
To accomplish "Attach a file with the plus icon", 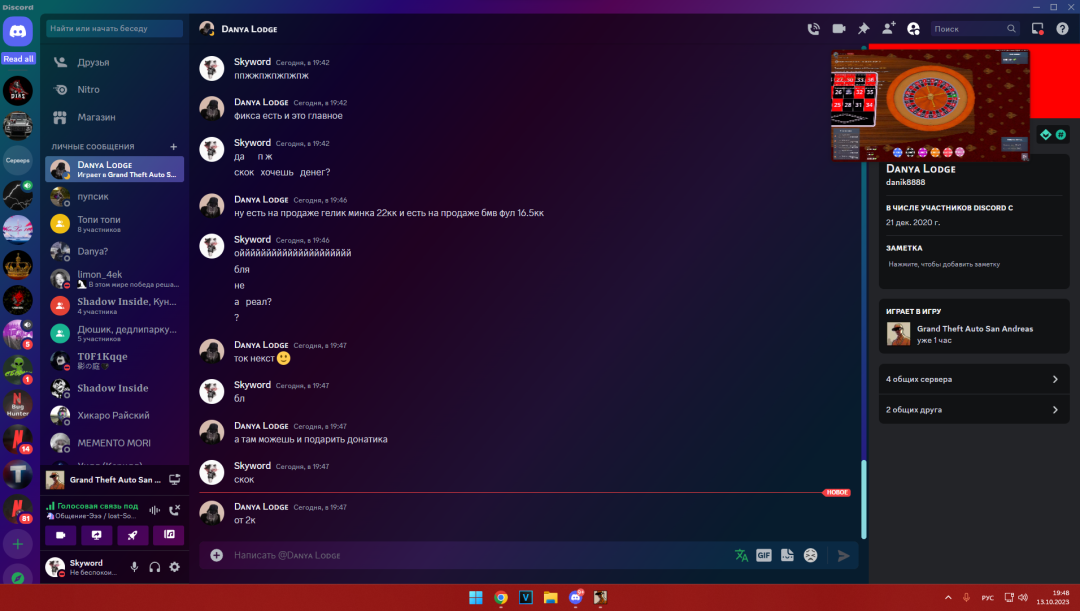I will tap(216, 555).
